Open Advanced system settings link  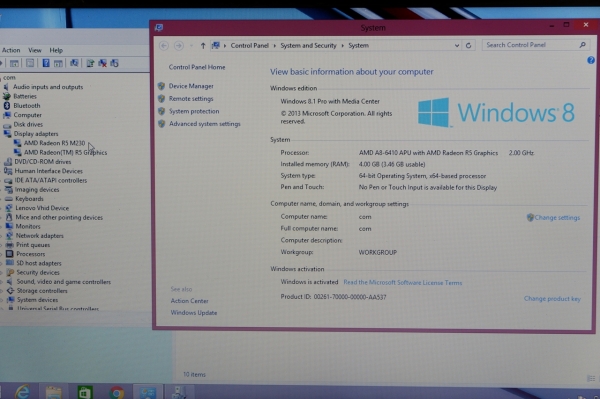coord(205,124)
